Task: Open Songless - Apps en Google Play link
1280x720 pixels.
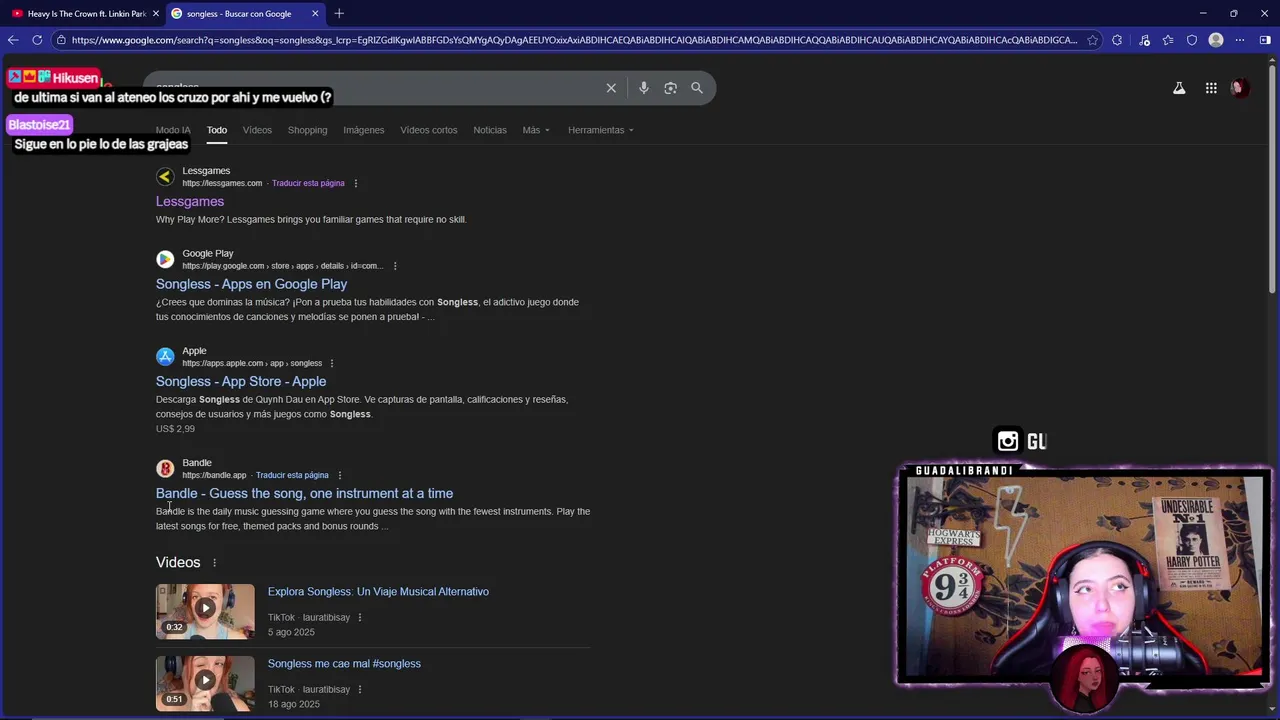Action: pyautogui.click(x=251, y=284)
